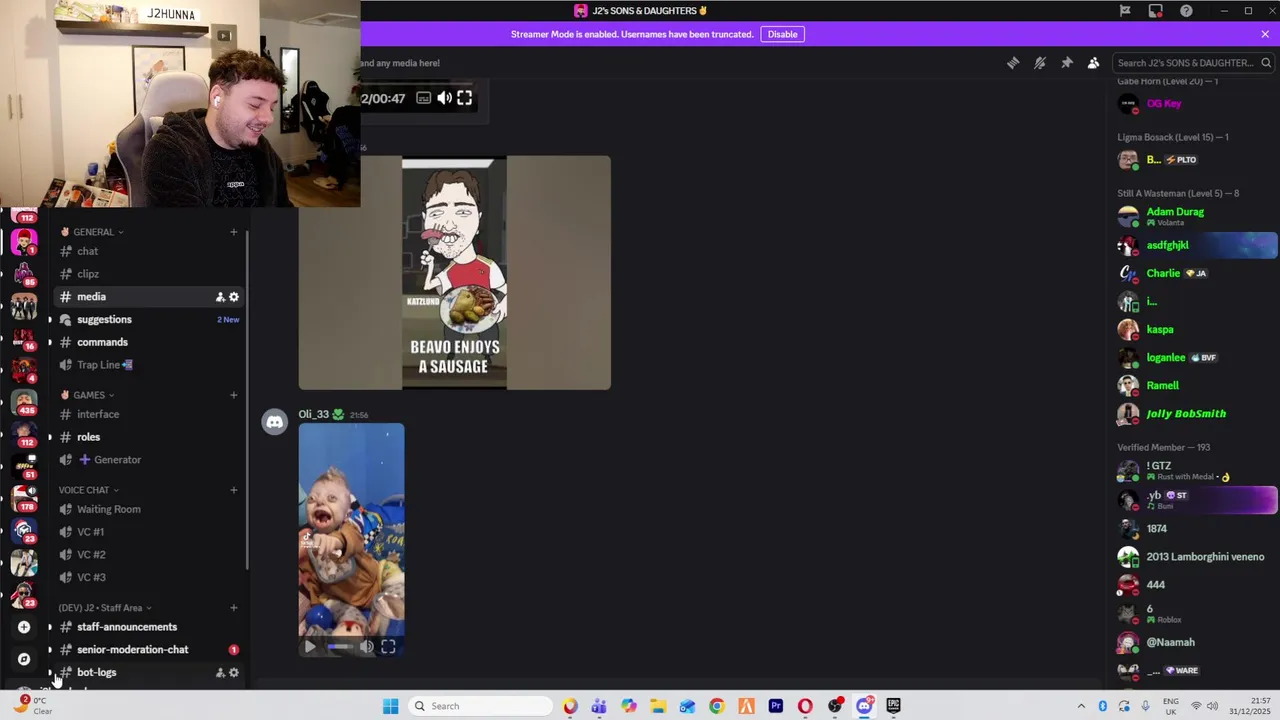Open the inbox icon in title bar
This screenshot has width=1280, height=720.
[x=1156, y=11]
